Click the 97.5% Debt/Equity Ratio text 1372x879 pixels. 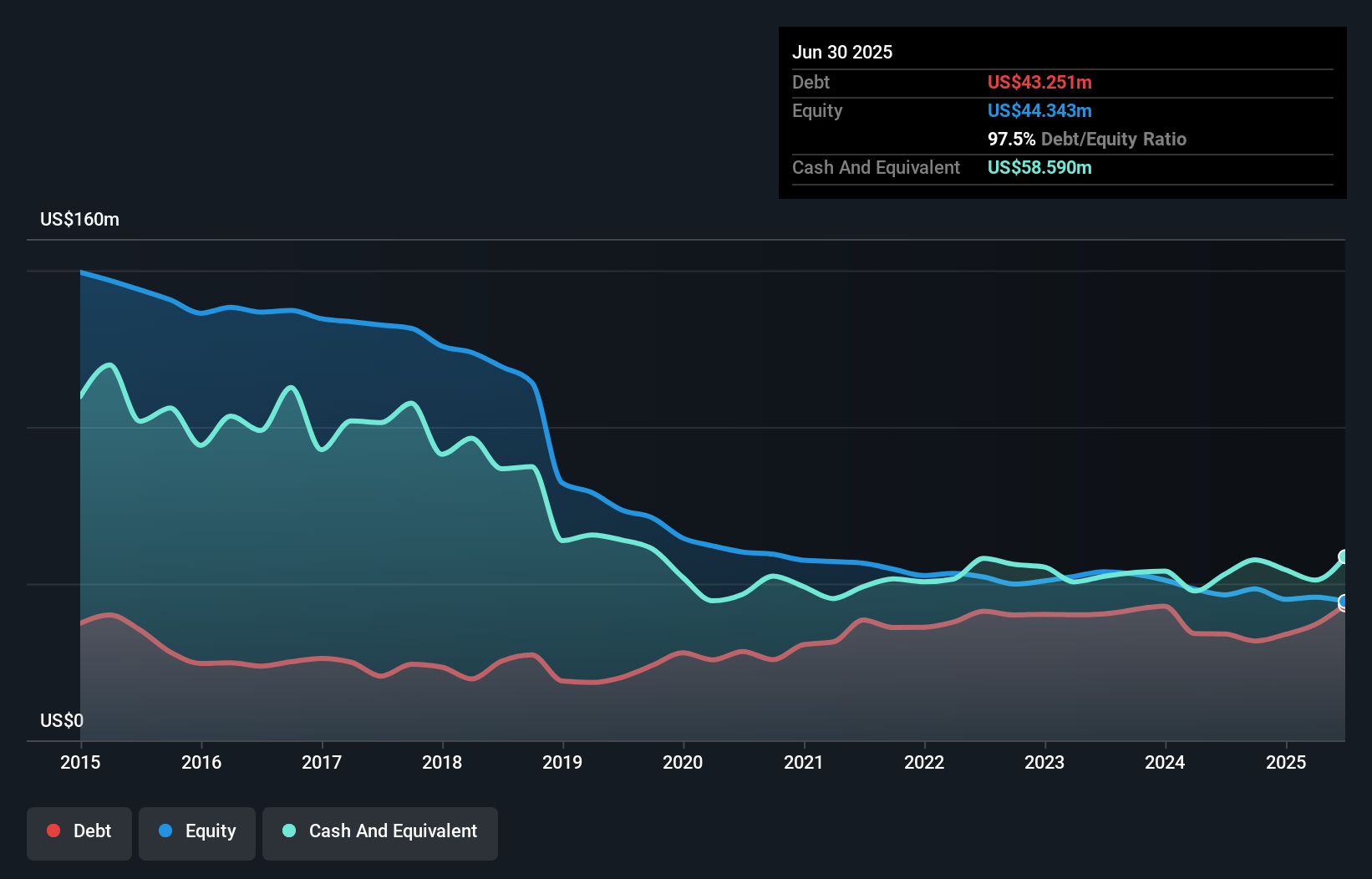pyautogui.click(x=1086, y=139)
